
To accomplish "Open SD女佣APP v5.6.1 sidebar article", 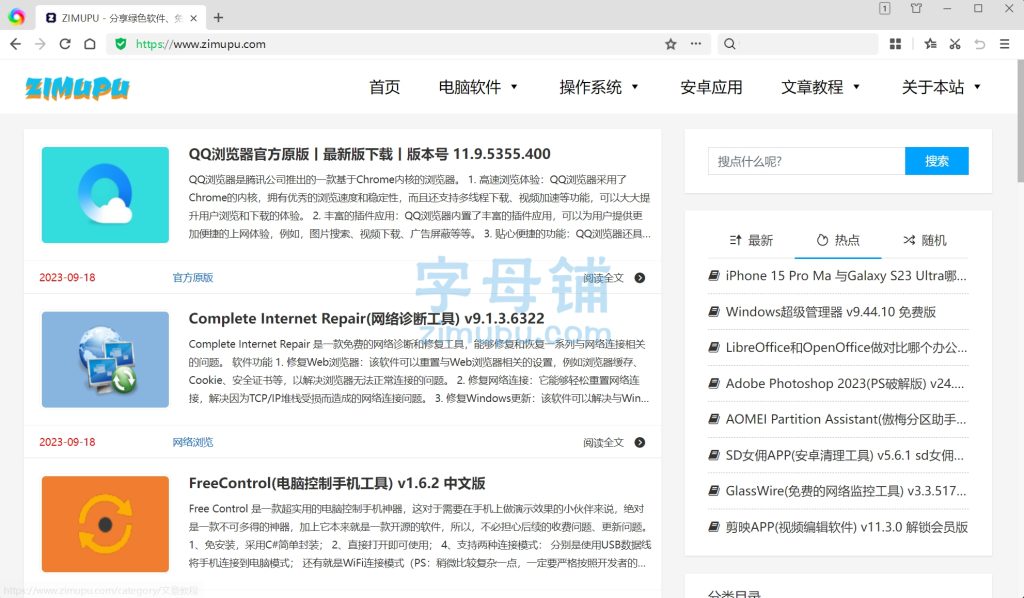I will [844, 455].
